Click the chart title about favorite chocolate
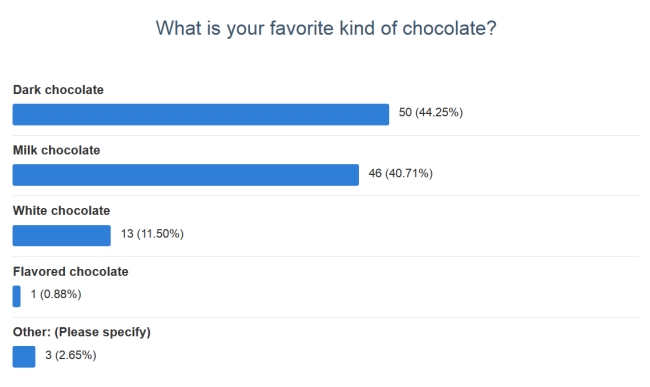This screenshot has width=650, height=387. tap(326, 29)
